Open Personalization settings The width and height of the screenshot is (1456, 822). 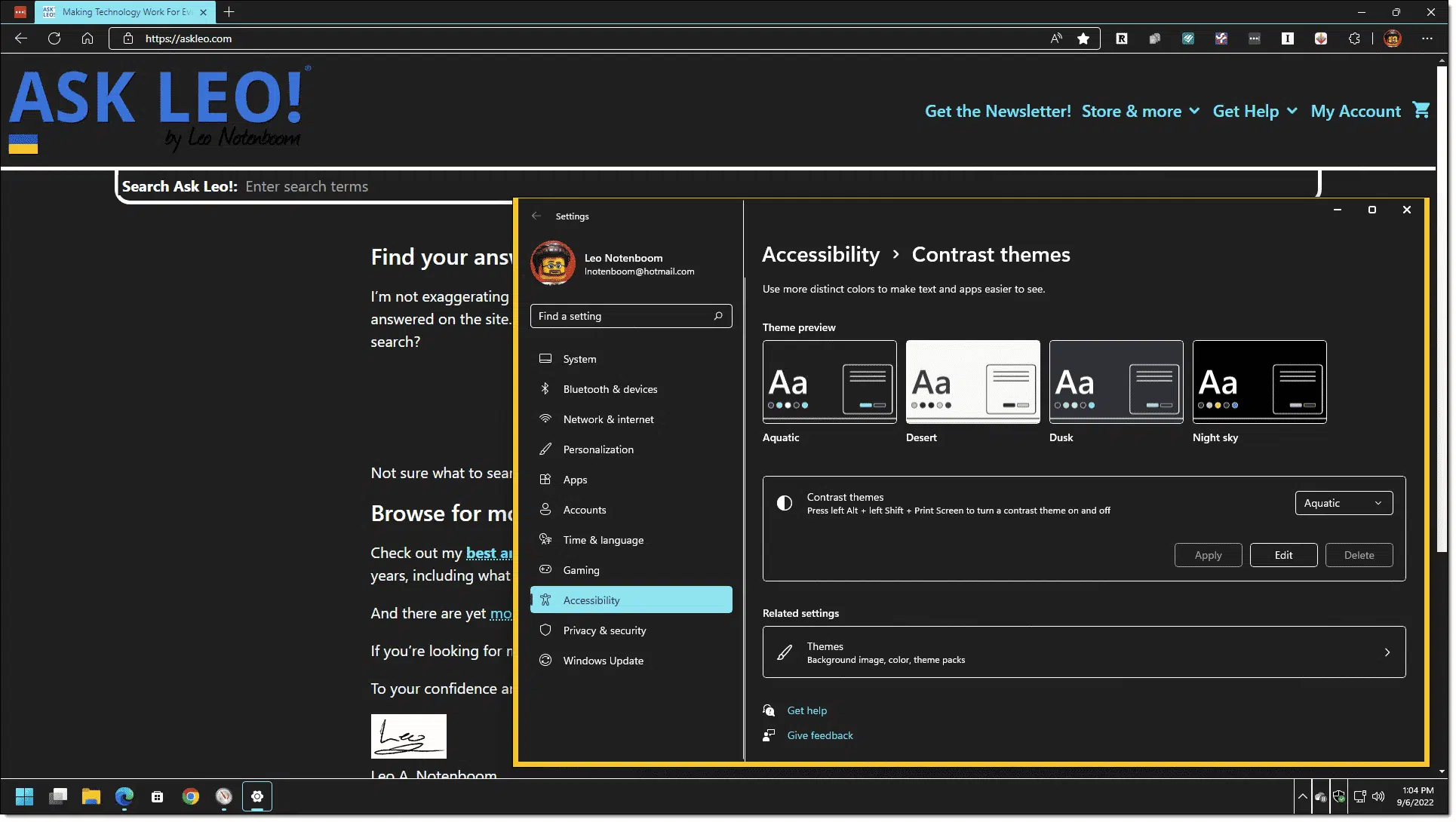(631, 449)
